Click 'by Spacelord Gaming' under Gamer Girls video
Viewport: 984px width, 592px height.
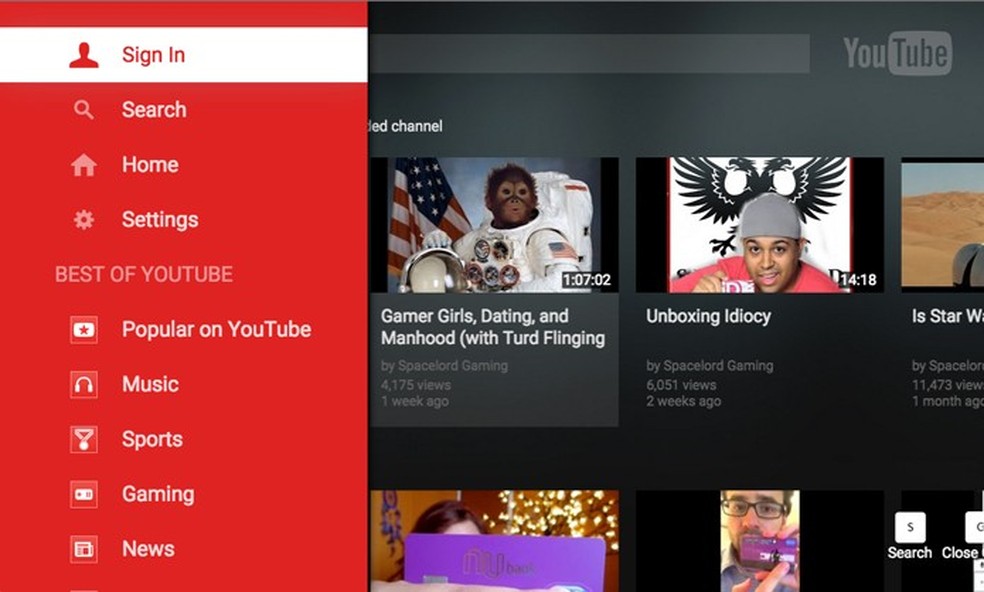click(x=444, y=365)
